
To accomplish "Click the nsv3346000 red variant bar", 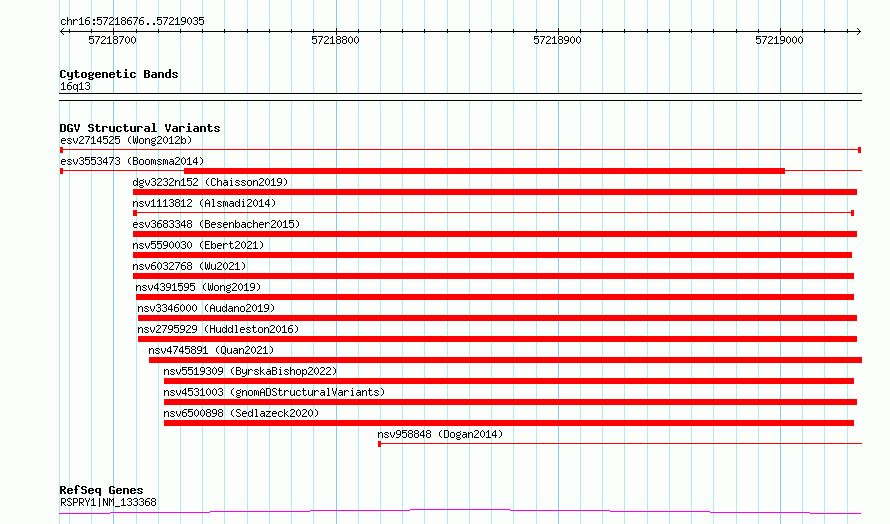I will point(497,318).
